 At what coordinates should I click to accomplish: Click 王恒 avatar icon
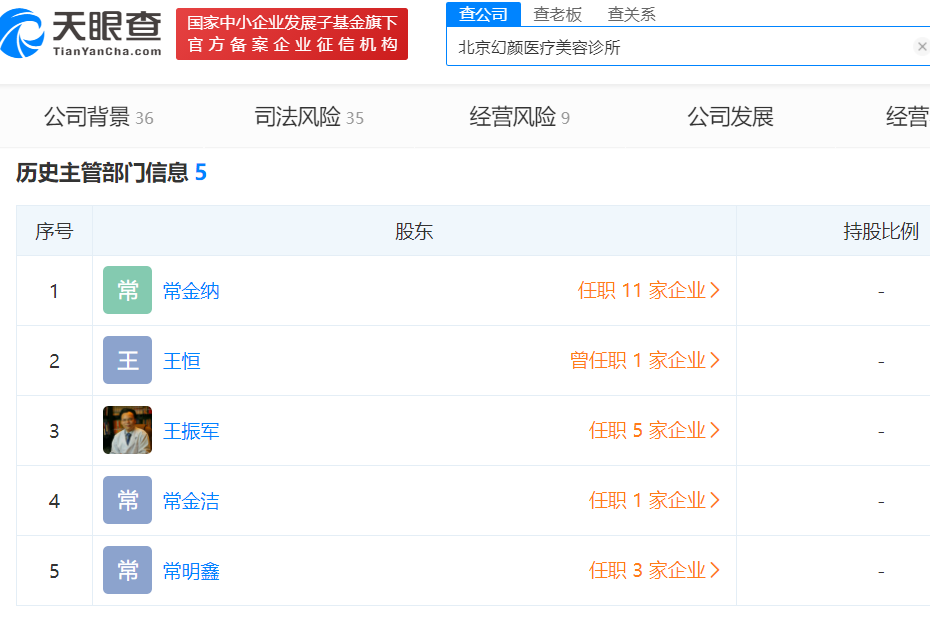(x=127, y=361)
